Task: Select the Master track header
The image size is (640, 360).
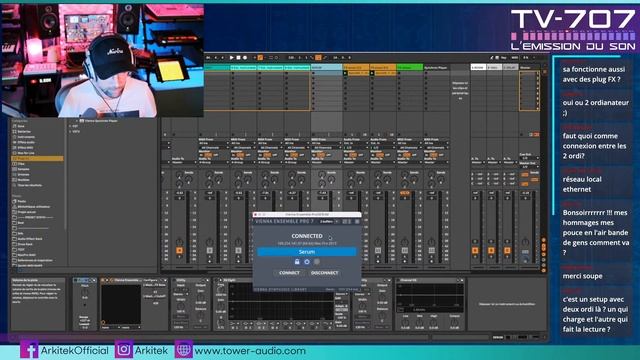Action: click(529, 67)
